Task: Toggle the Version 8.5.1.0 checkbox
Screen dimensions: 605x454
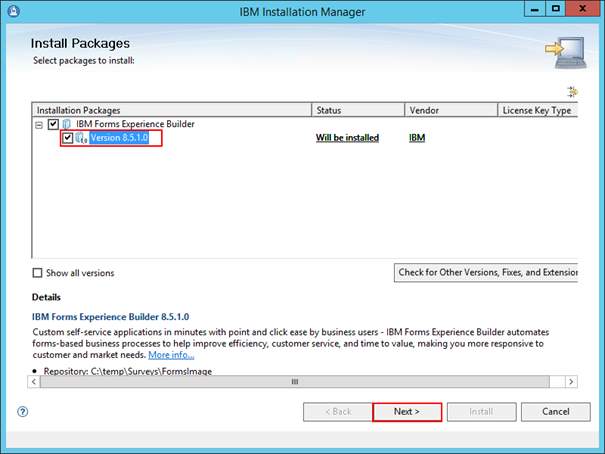Action: click(67, 138)
